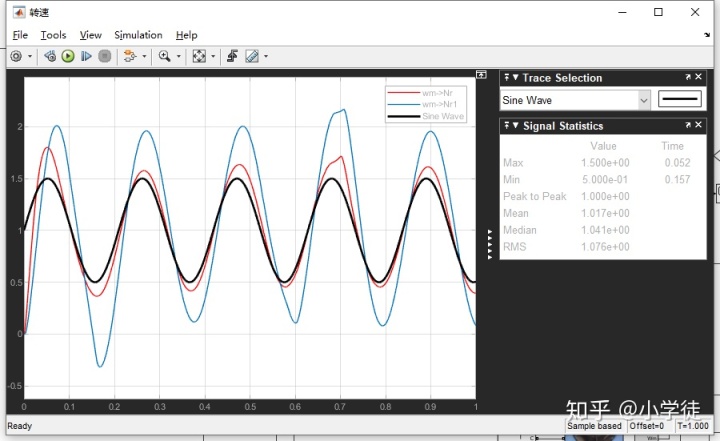Screen dimensions: 720x441
Task: Maximize the scope window
Action: tap(658, 12)
